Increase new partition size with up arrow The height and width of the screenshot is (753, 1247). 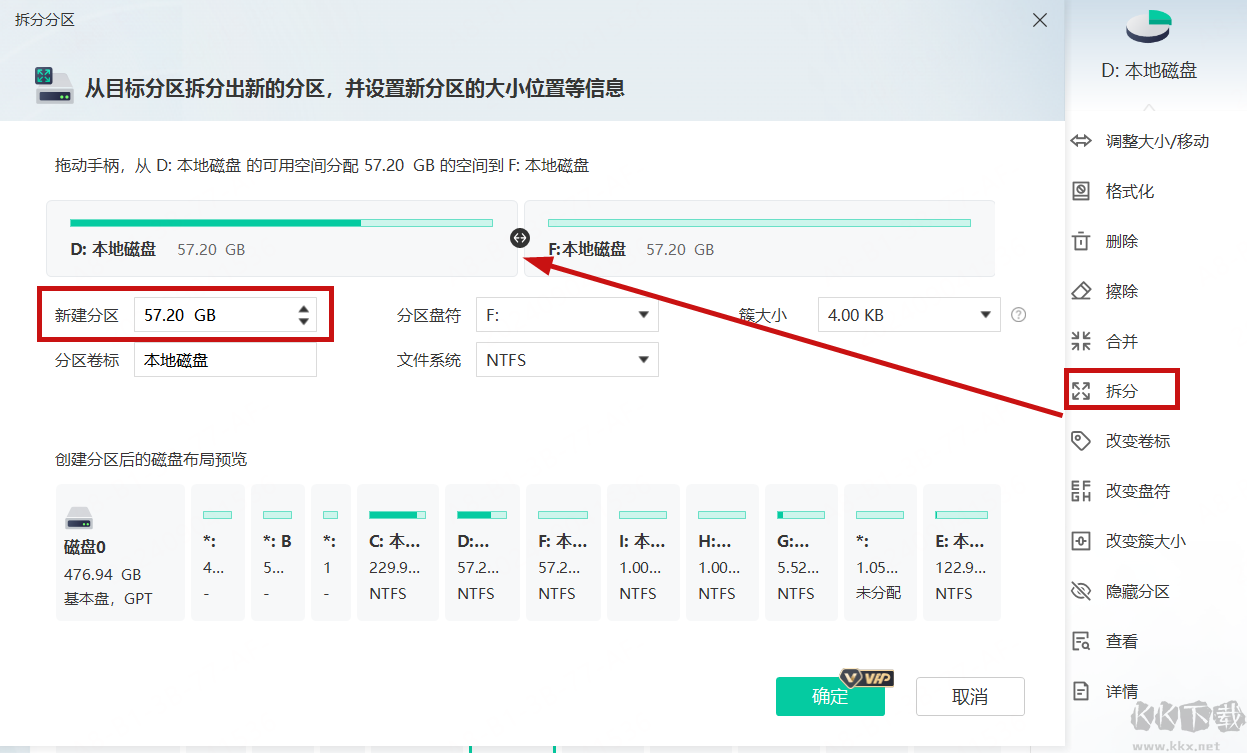303,308
